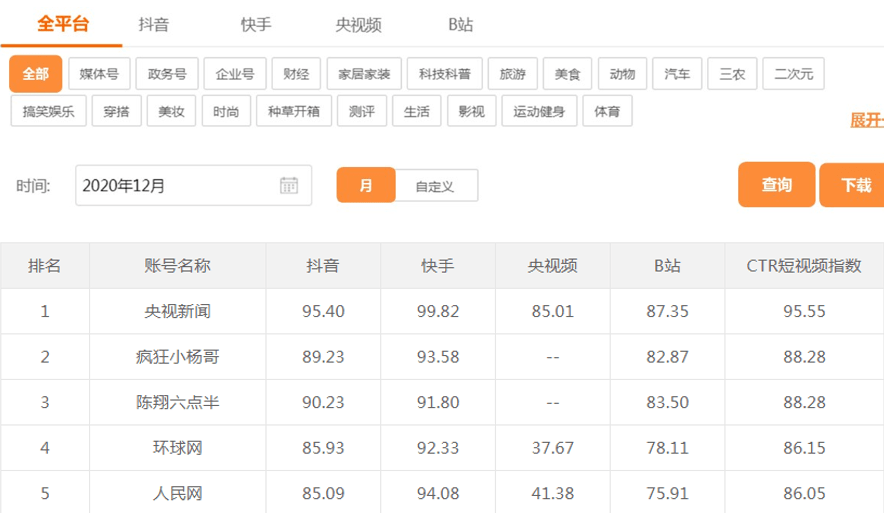Switch to the 快手 tab
The height and width of the screenshot is (513, 884).
[x=256, y=25]
